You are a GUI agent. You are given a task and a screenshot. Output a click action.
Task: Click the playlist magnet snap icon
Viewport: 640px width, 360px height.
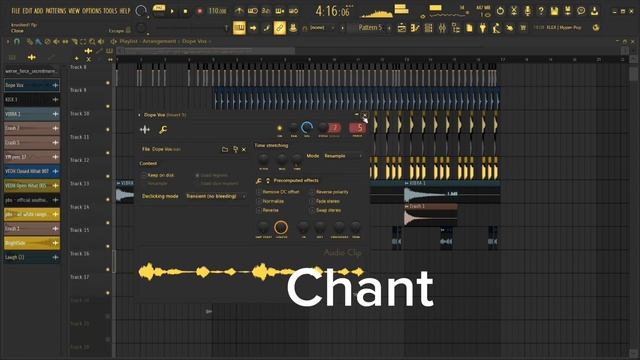coord(17,41)
